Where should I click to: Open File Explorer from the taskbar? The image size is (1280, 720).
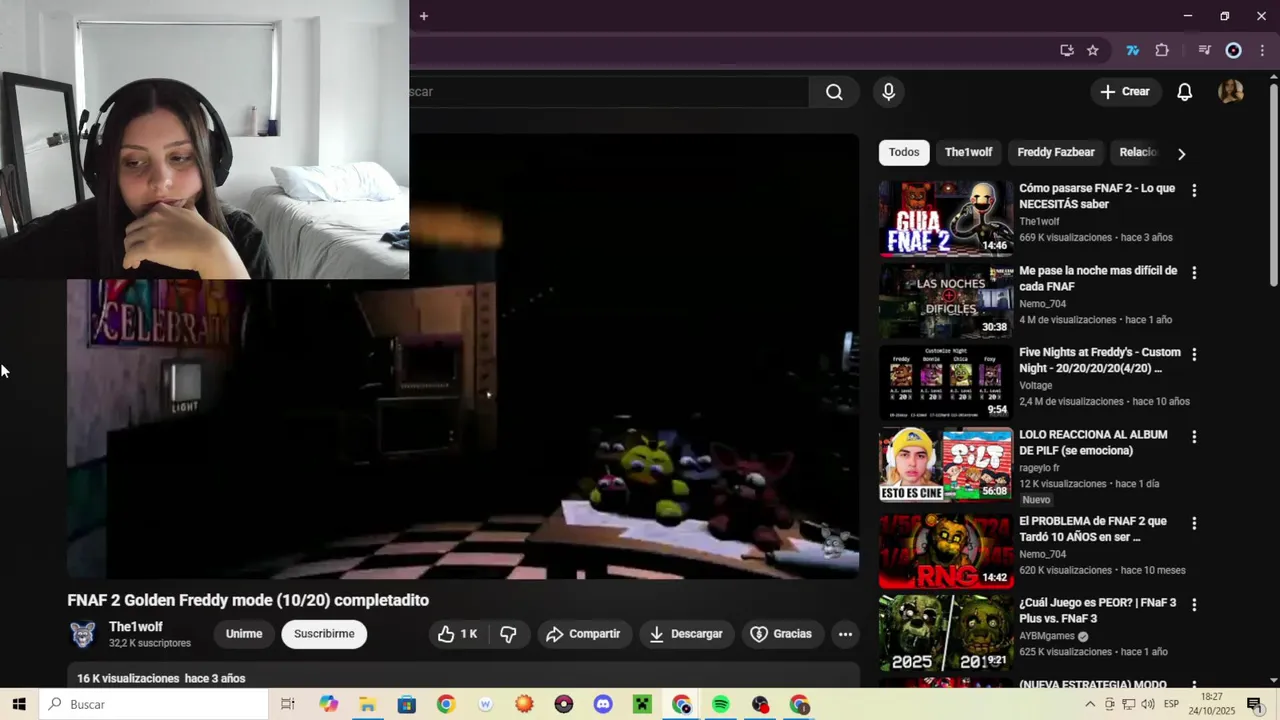(x=367, y=704)
